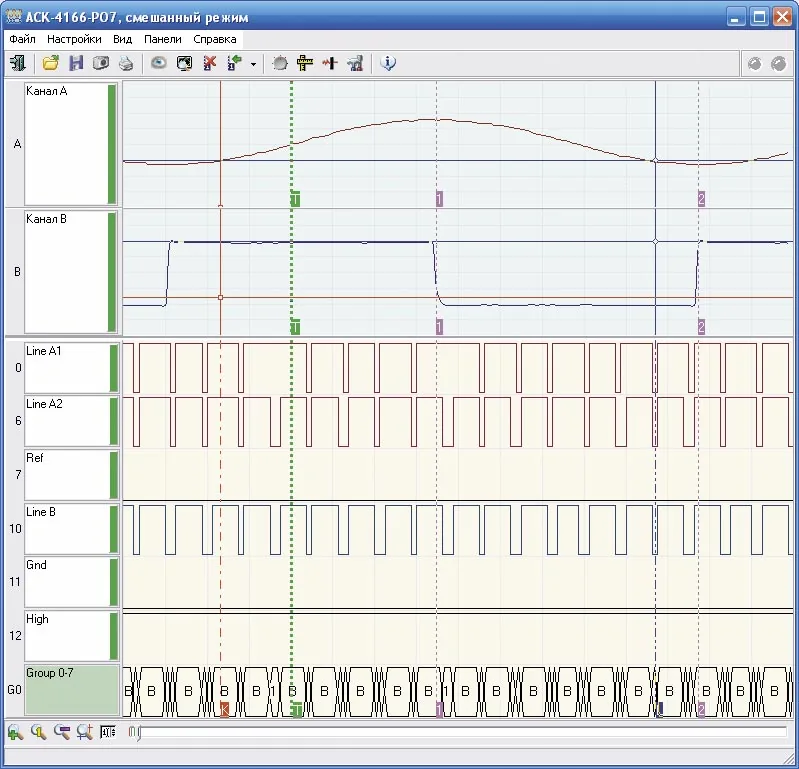This screenshot has width=799, height=769.
Task: Click the green T trigger marker in Канал B
Action: tap(295, 327)
